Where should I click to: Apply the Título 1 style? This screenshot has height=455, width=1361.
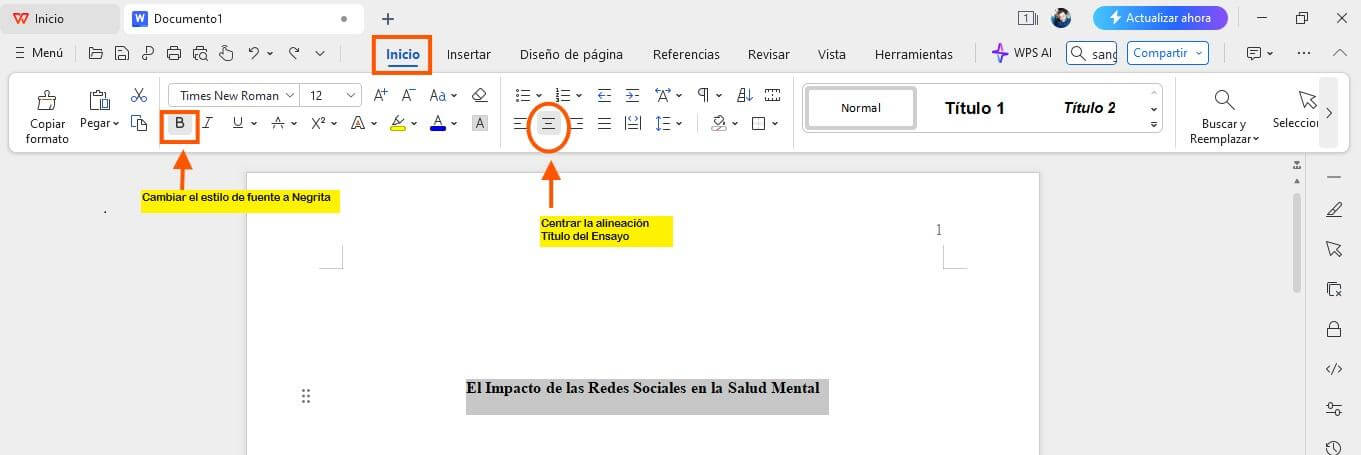(x=975, y=108)
